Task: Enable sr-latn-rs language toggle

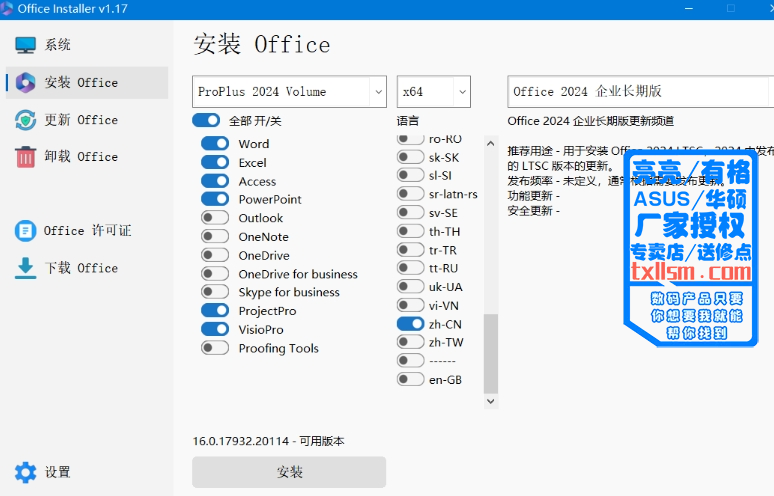Action: click(x=410, y=194)
